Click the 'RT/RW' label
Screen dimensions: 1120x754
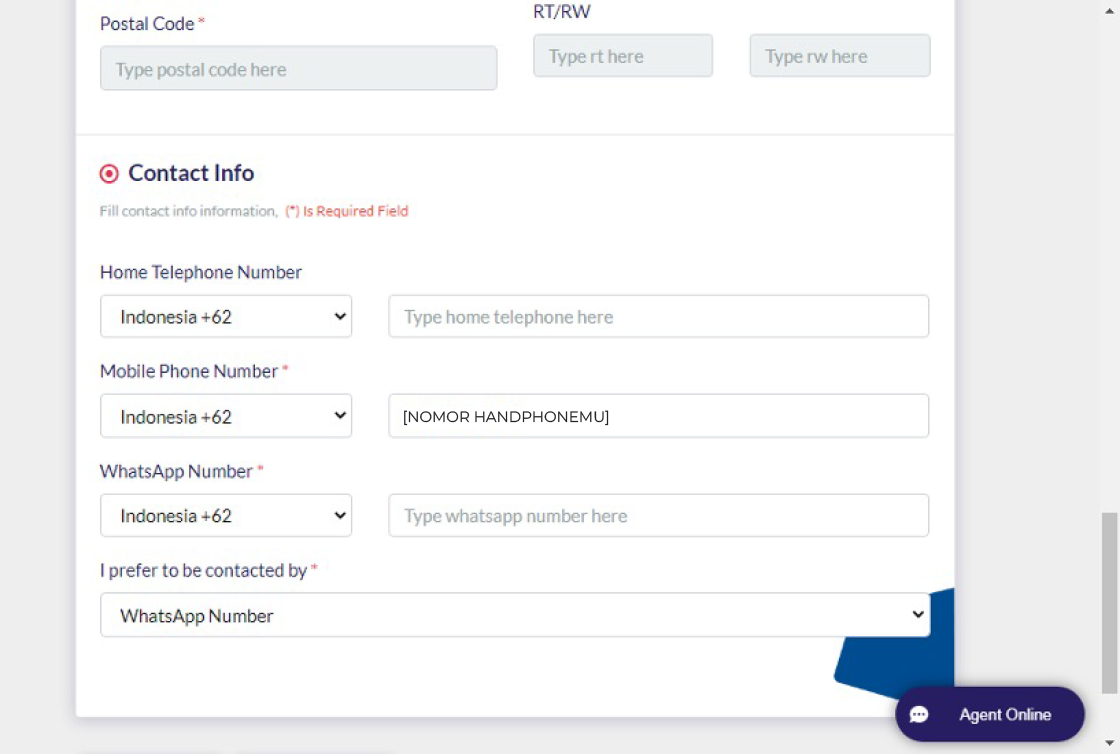[562, 11]
